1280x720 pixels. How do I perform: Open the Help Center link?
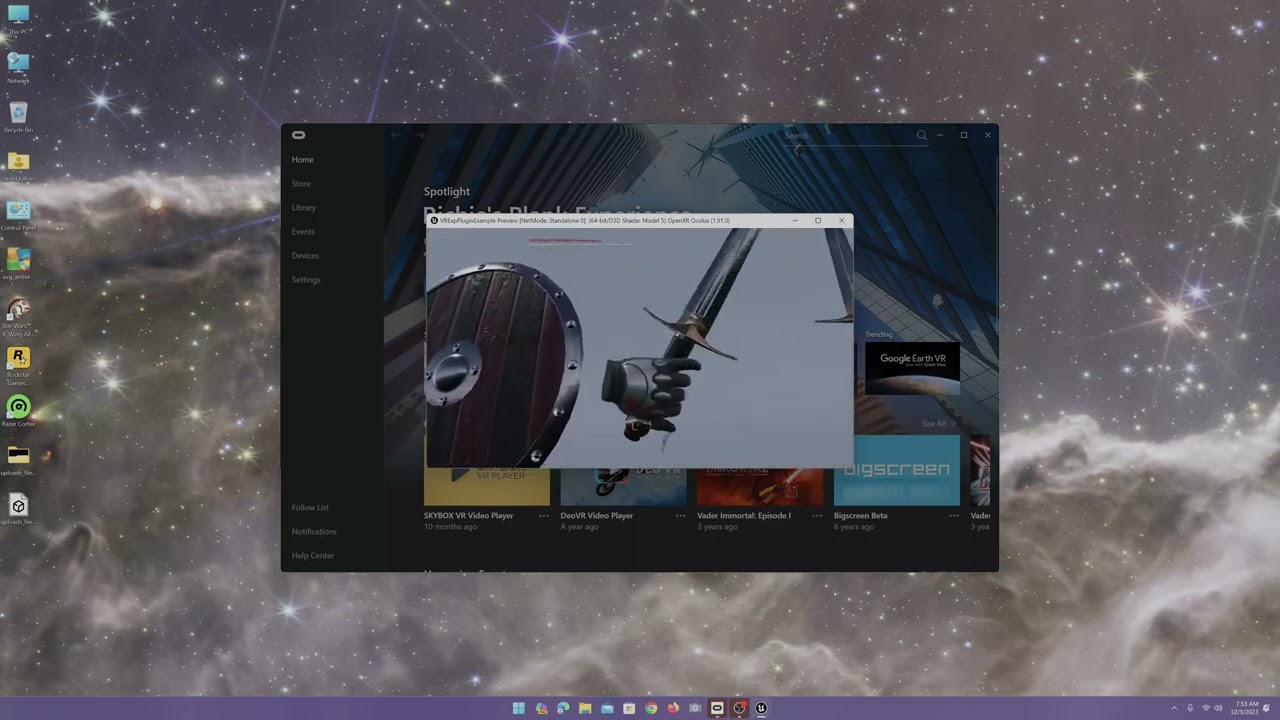pos(313,556)
